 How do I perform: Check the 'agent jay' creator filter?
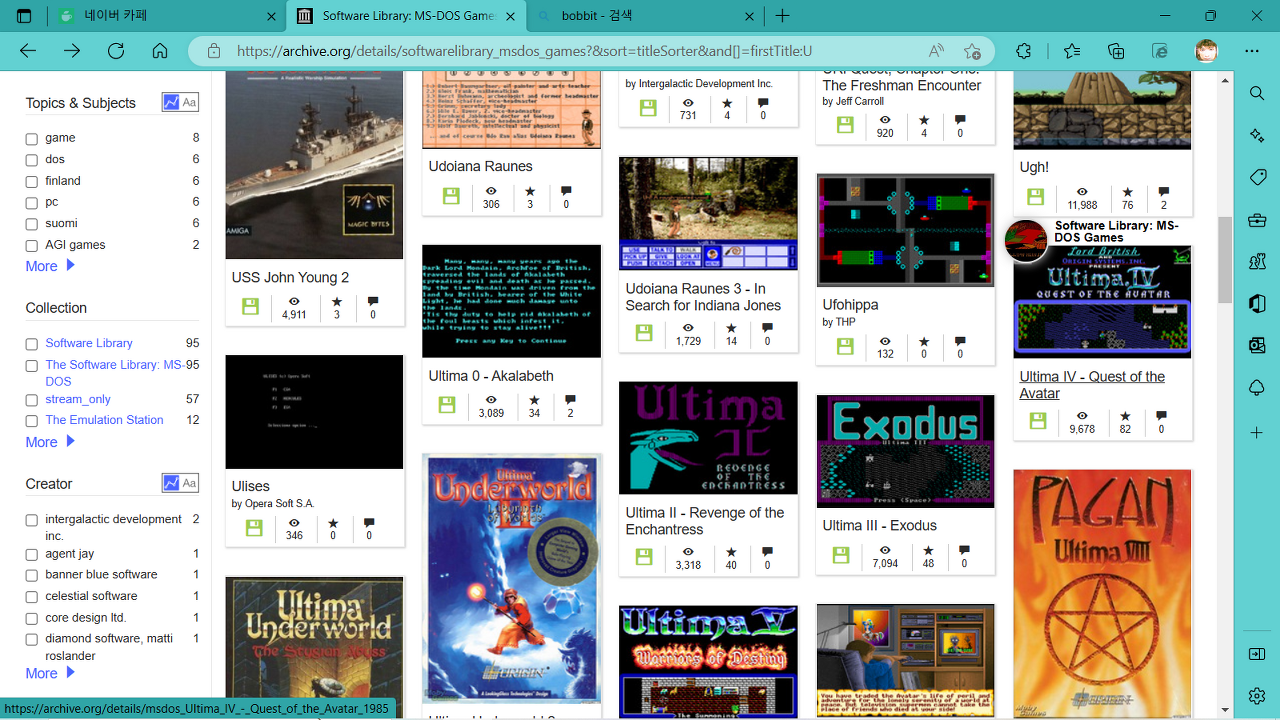point(32,555)
